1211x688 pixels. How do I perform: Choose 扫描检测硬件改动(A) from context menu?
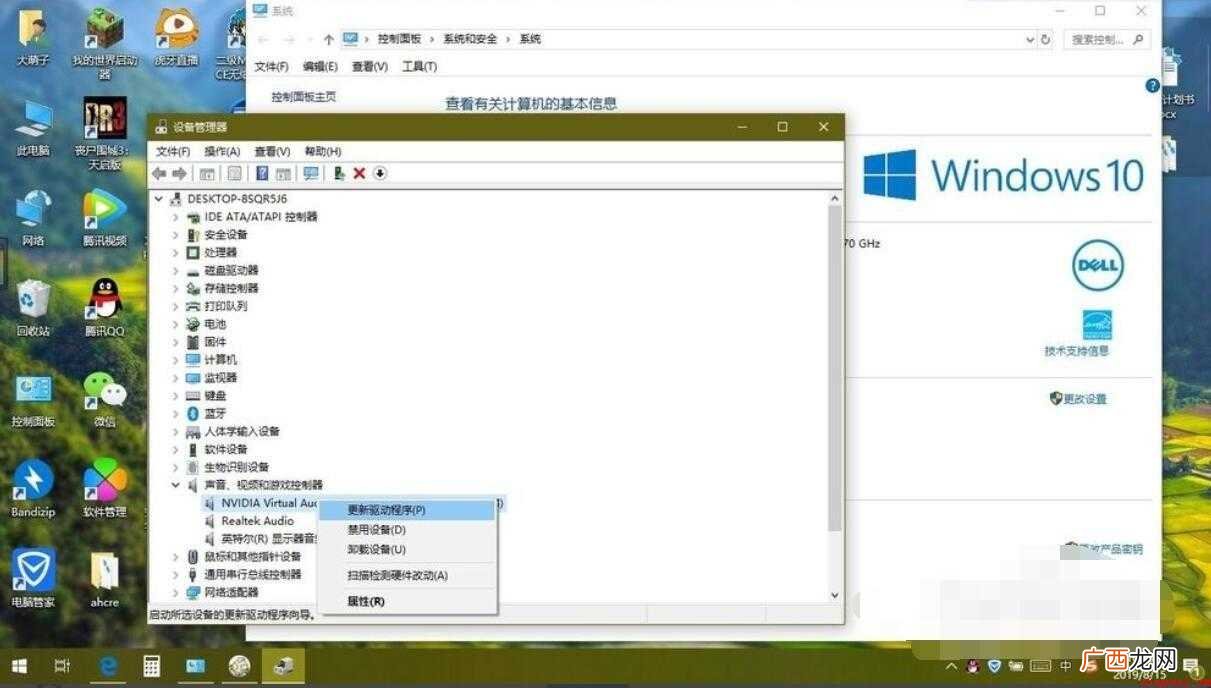tap(407, 576)
